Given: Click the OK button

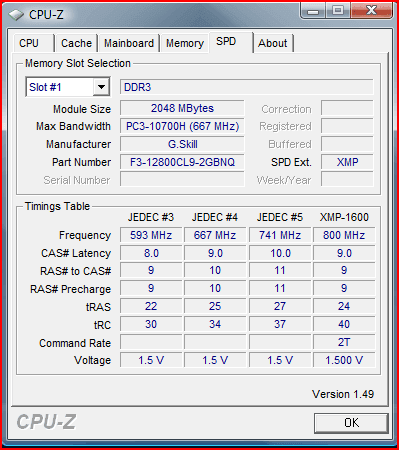Looking at the screenshot, I should click(351, 423).
